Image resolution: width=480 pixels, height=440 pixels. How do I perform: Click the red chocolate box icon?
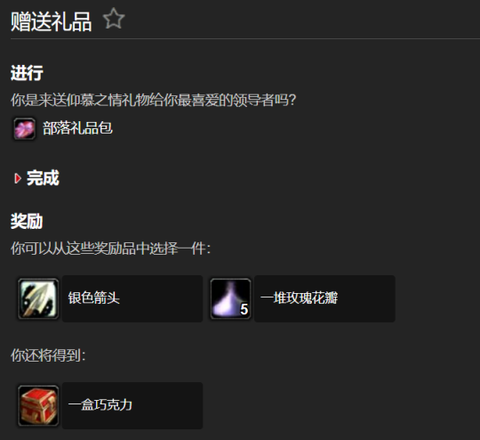coord(38,406)
